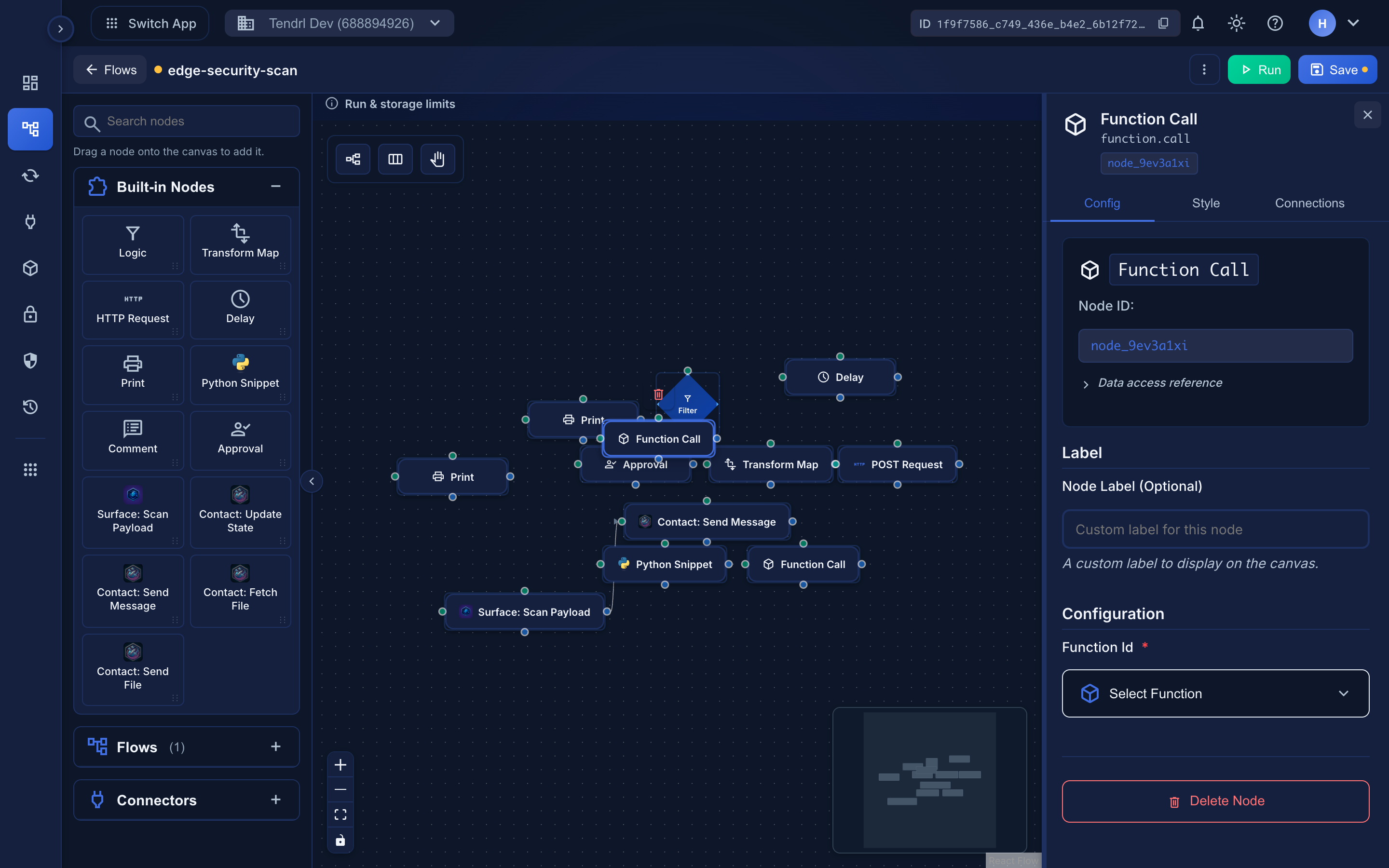Toggle the pan hand tool
Viewport: 1389px width, 868px height.
438,159
